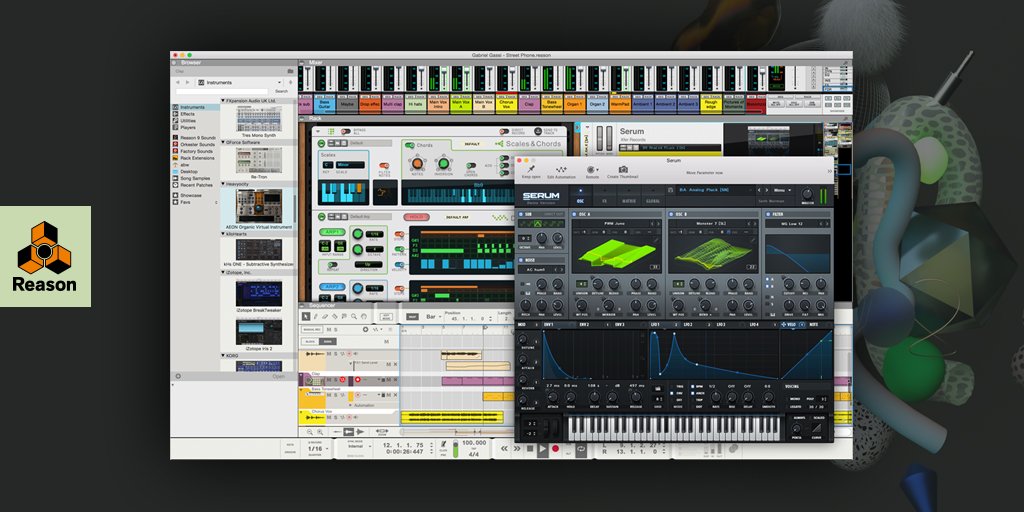Open the 1/16 quantize dropdown
The width and height of the screenshot is (1024, 512).
(315, 449)
